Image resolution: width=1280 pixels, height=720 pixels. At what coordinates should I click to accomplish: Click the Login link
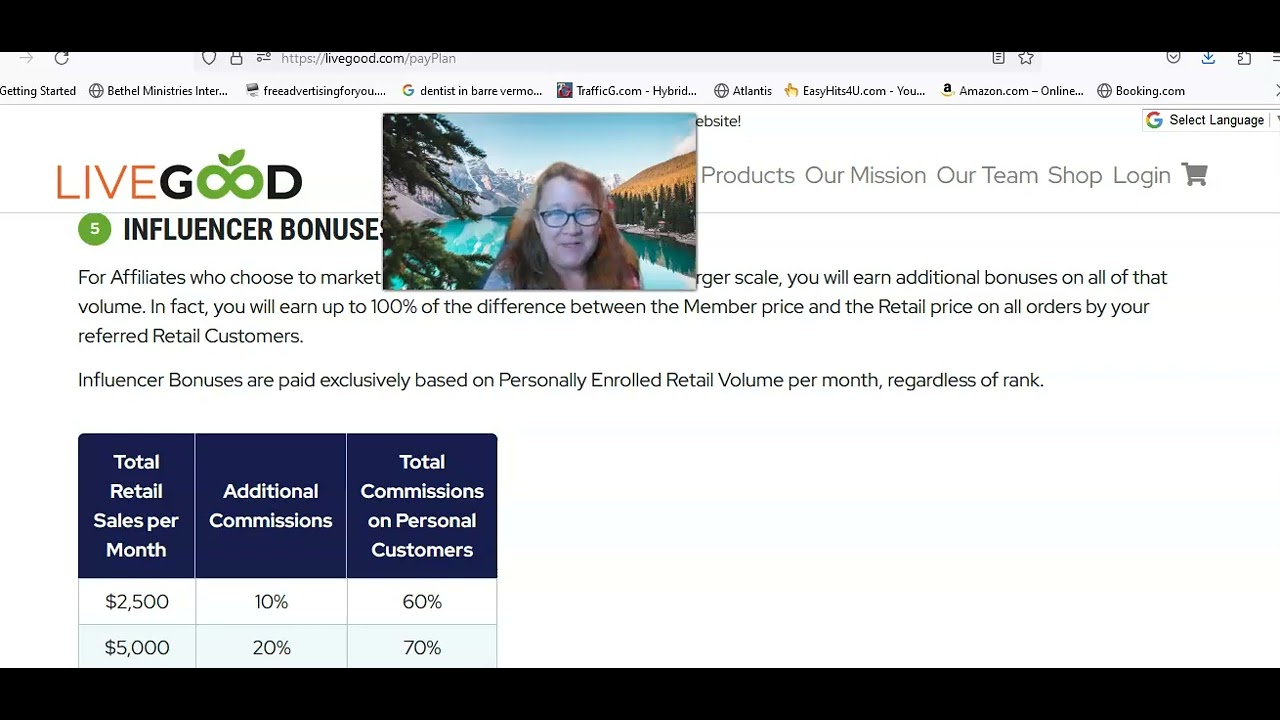coord(1141,175)
